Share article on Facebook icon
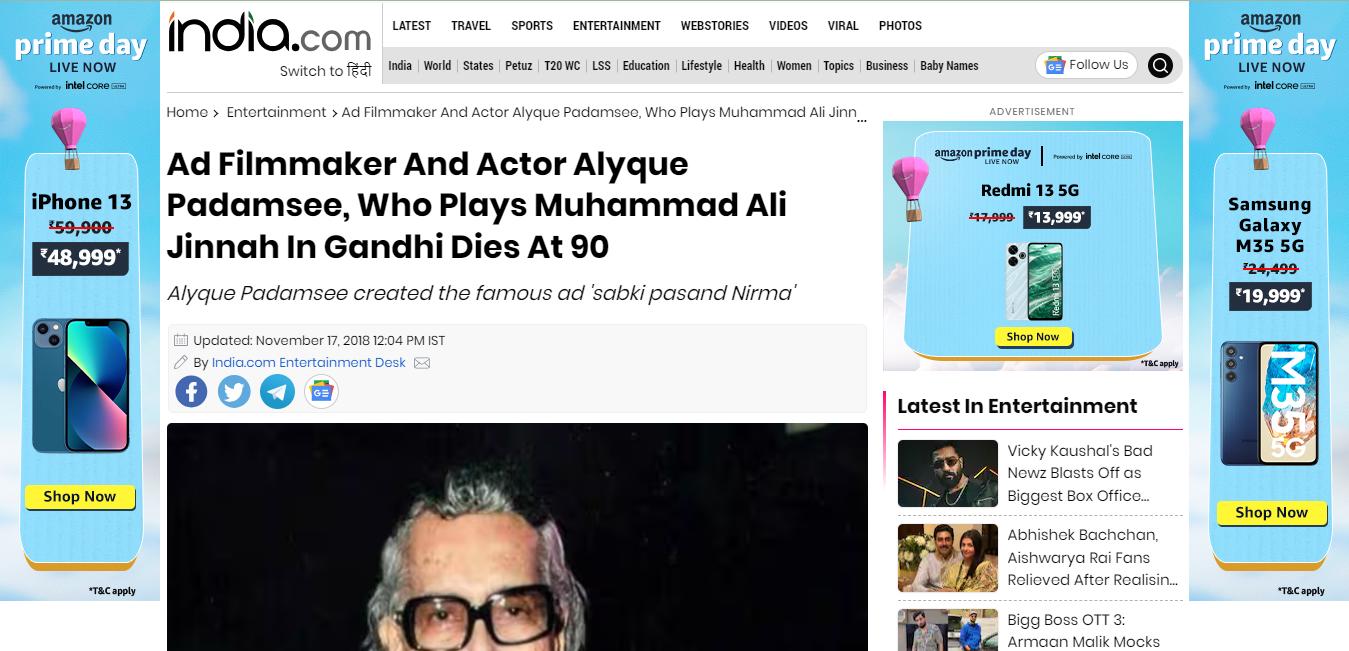The width and height of the screenshot is (1349, 651). coord(191,391)
